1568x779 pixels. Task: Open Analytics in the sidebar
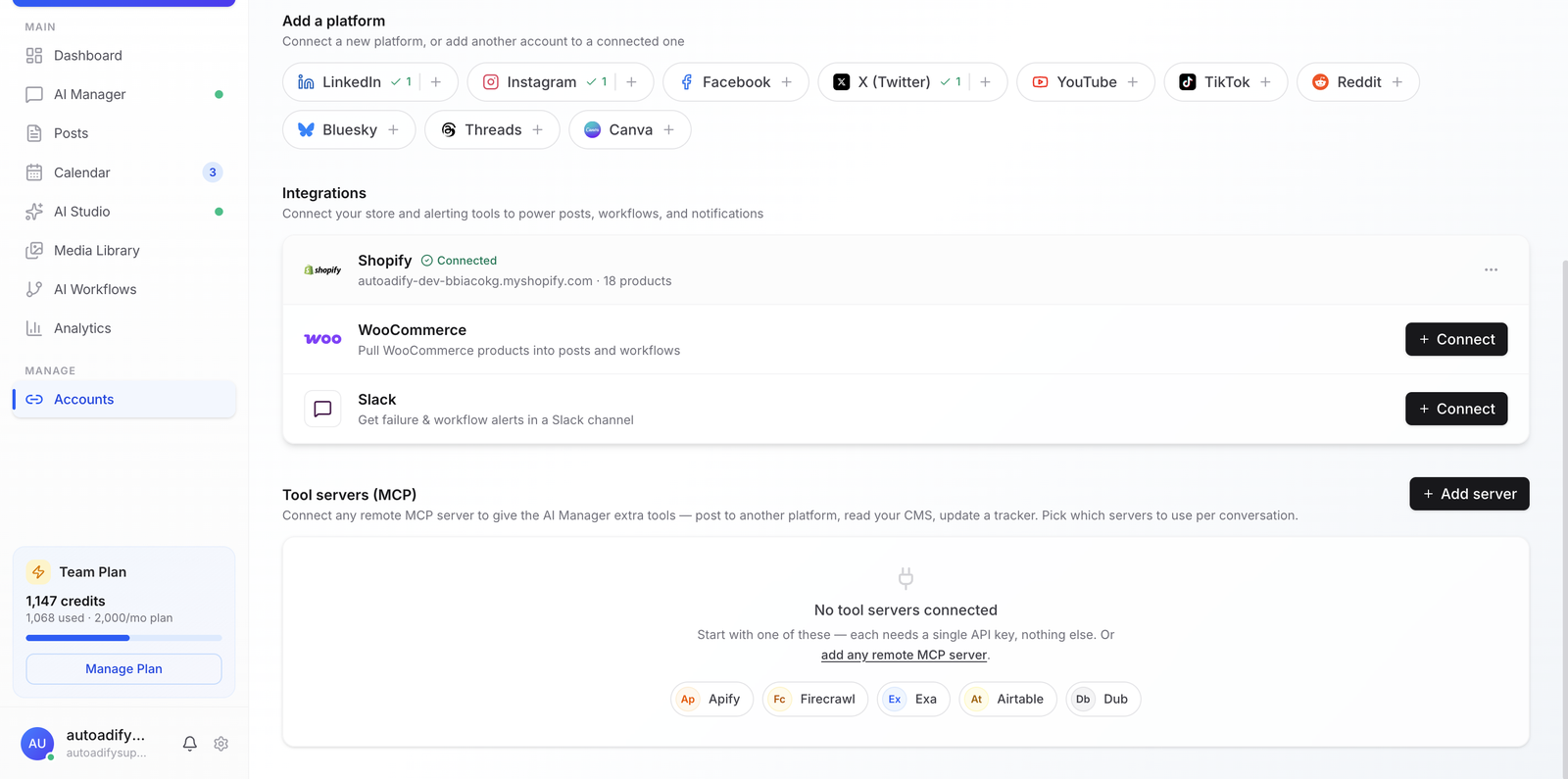(123, 328)
